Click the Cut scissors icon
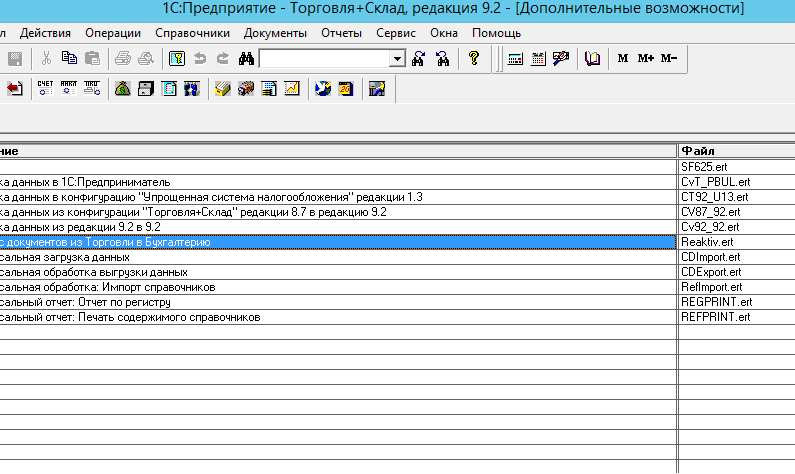This screenshot has height=474, width=795. click(46, 58)
